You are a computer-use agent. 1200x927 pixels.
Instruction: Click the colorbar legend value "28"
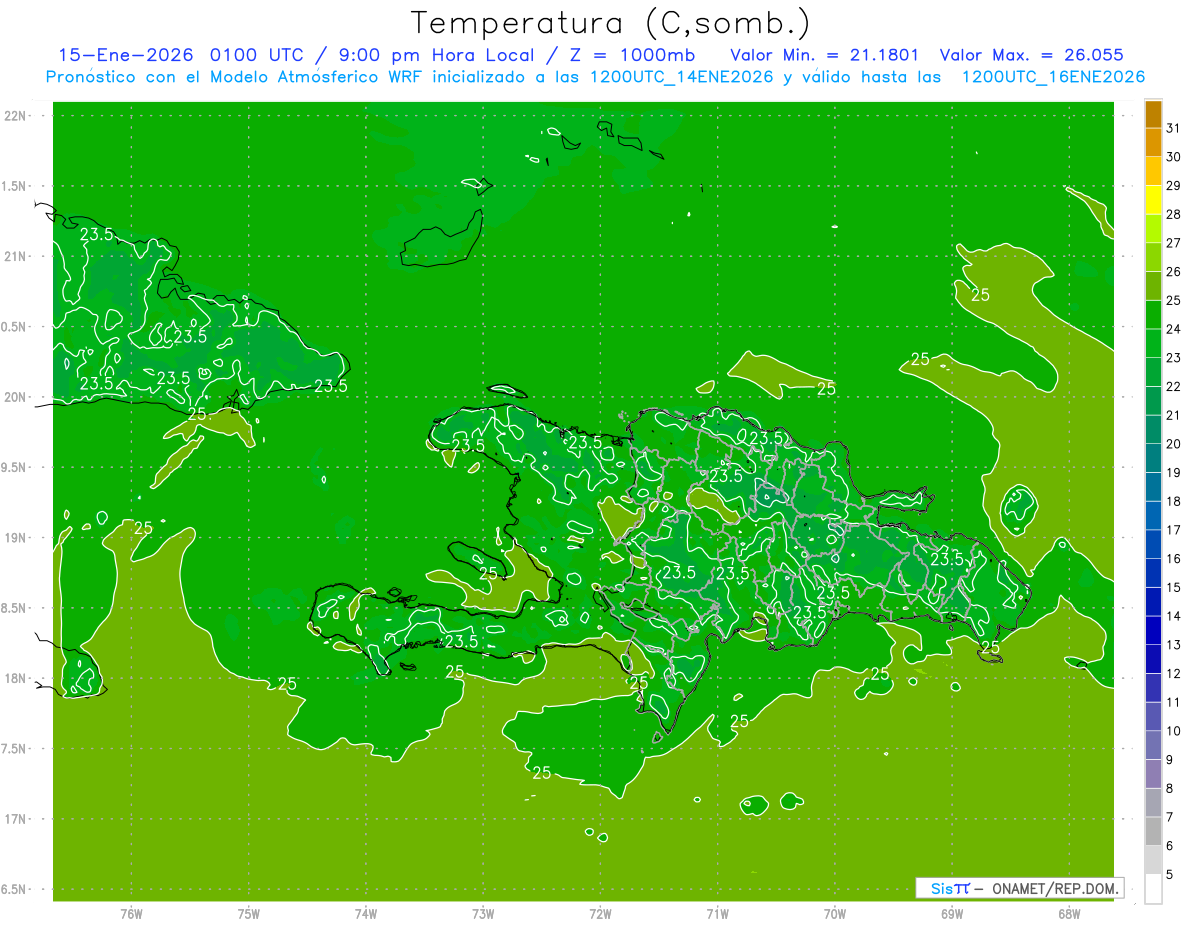(1173, 214)
